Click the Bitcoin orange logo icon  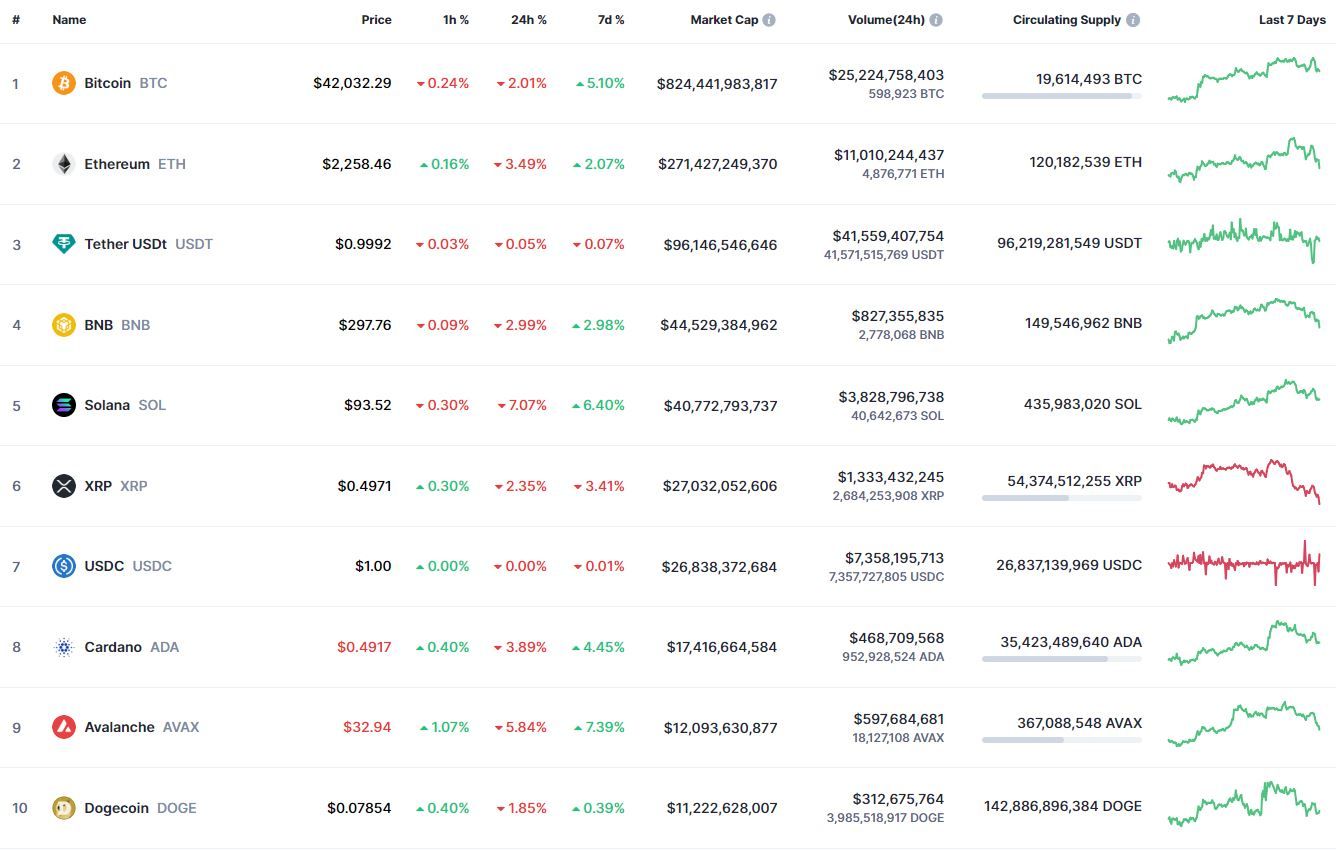pos(64,83)
